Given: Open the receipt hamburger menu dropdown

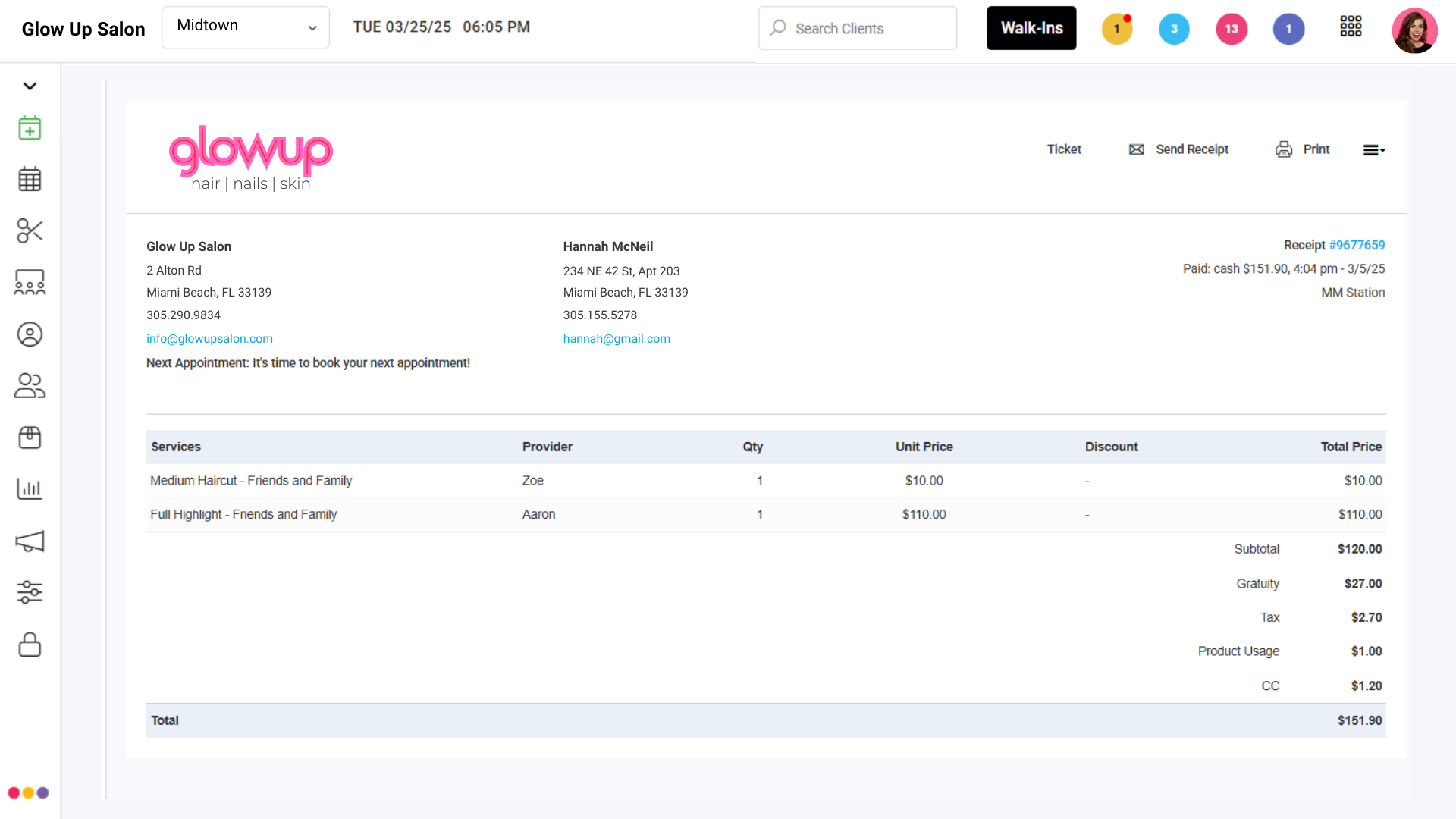Looking at the screenshot, I should pyautogui.click(x=1374, y=150).
